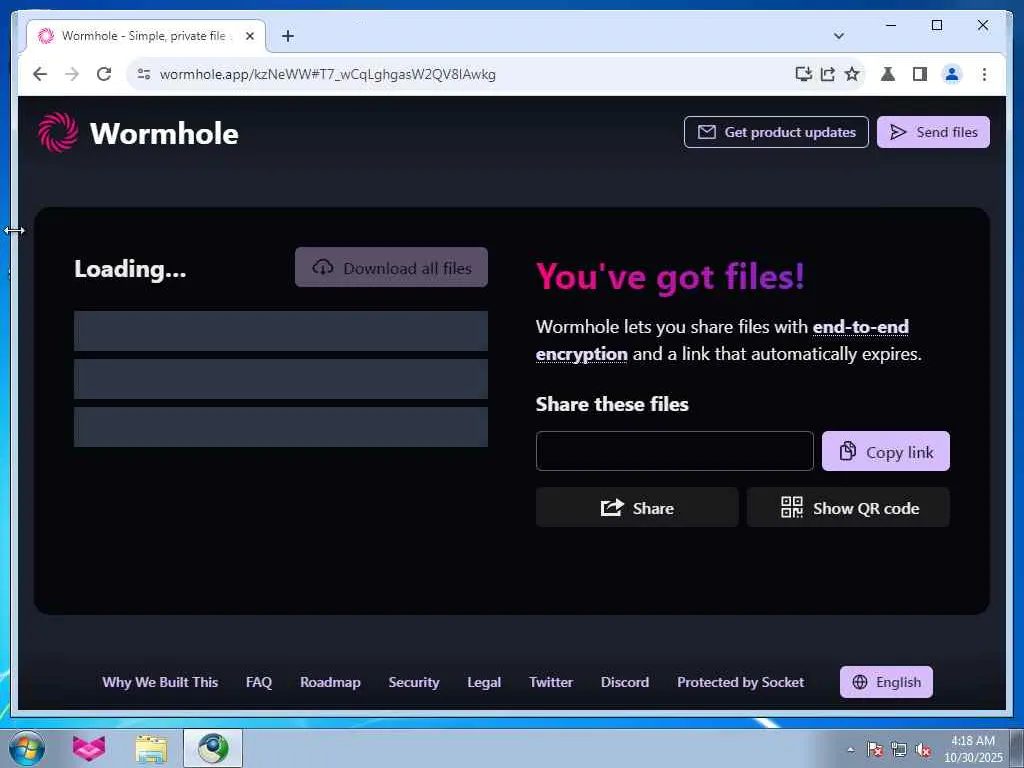Open the Security footer link
Image resolution: width=1024 pixels, height=768 pixels.
(414, 682)
